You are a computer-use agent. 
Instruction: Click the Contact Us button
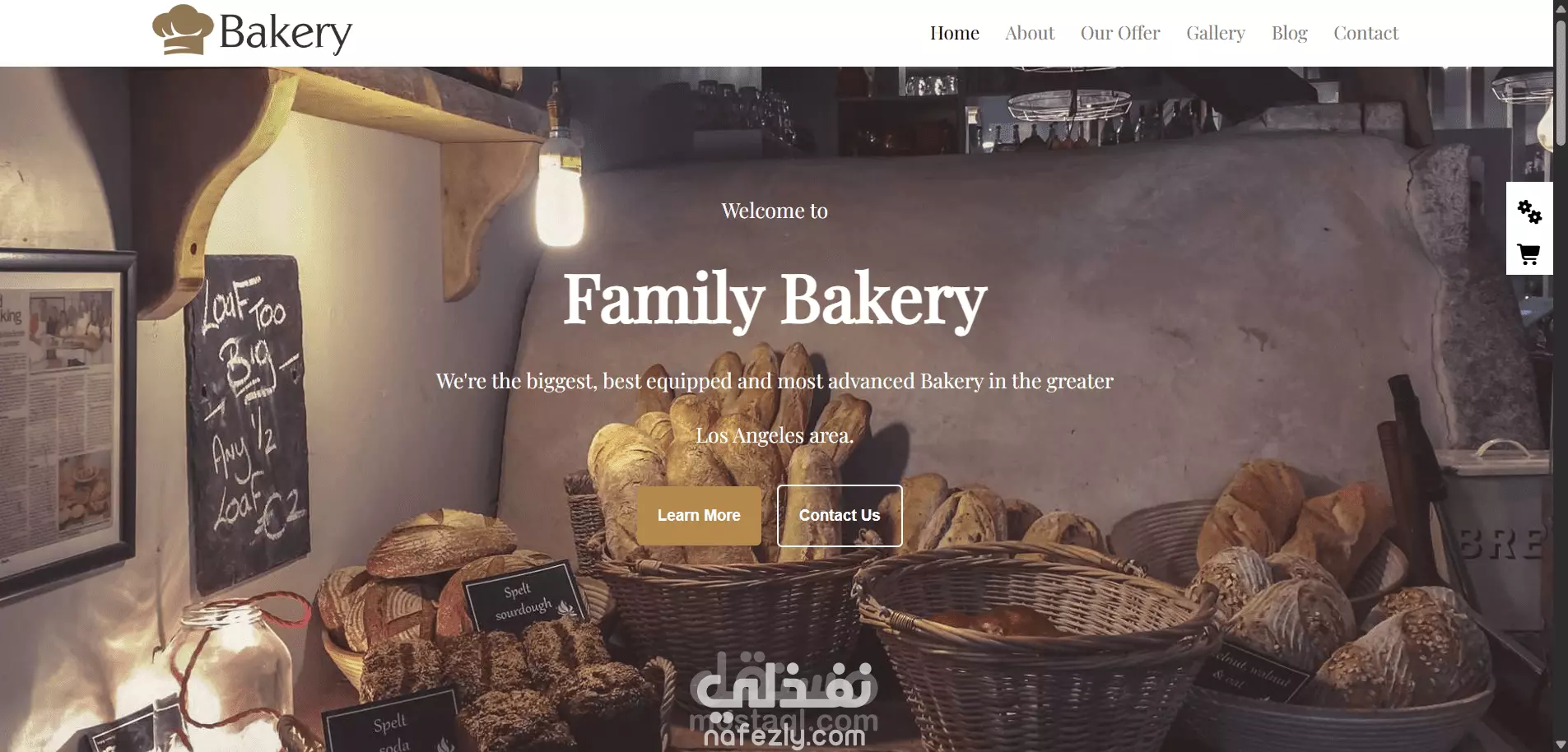[x=840, y=516]
